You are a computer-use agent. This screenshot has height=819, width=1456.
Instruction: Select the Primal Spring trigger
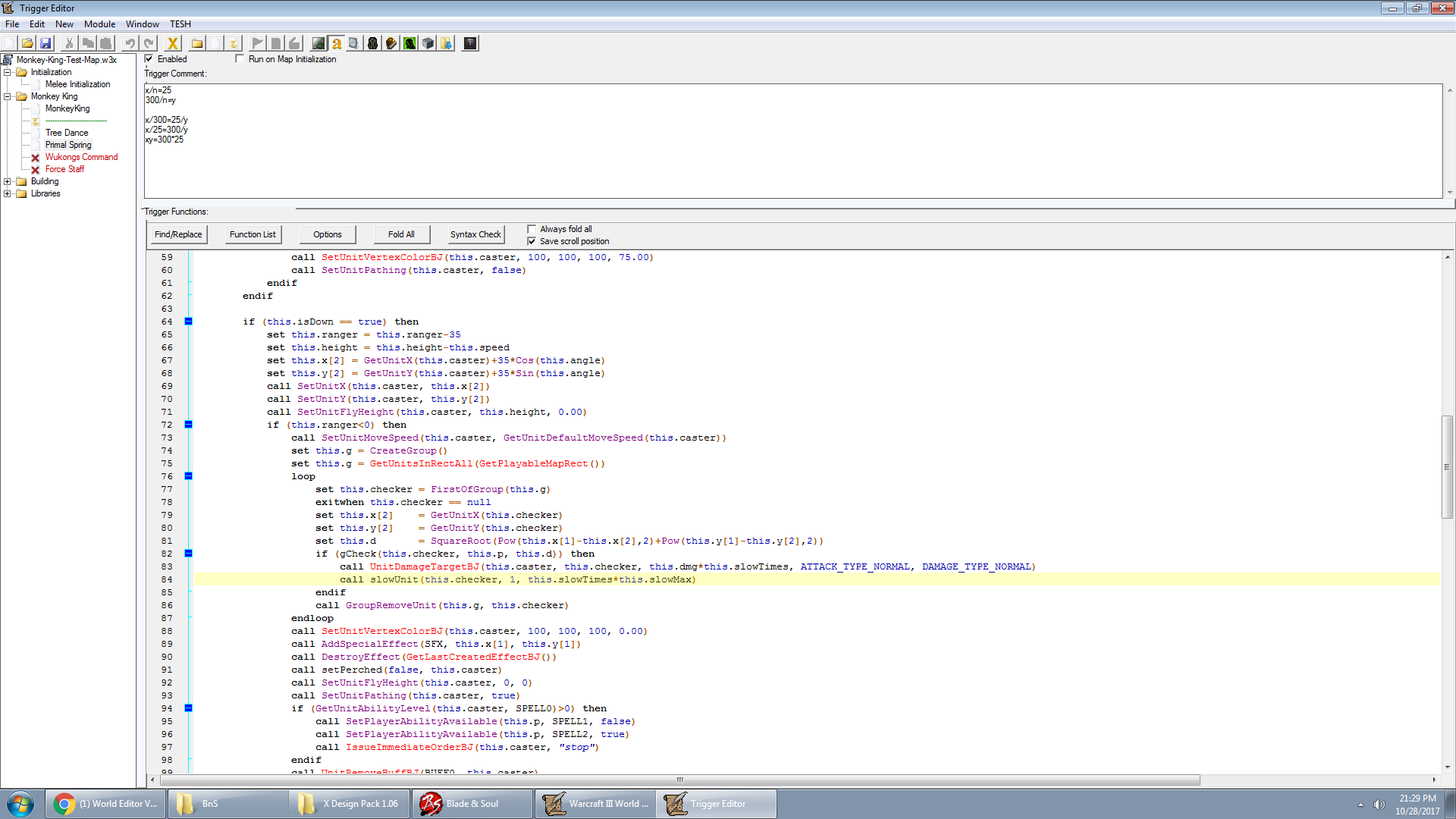pyautogui.click(x=68, y=145)
